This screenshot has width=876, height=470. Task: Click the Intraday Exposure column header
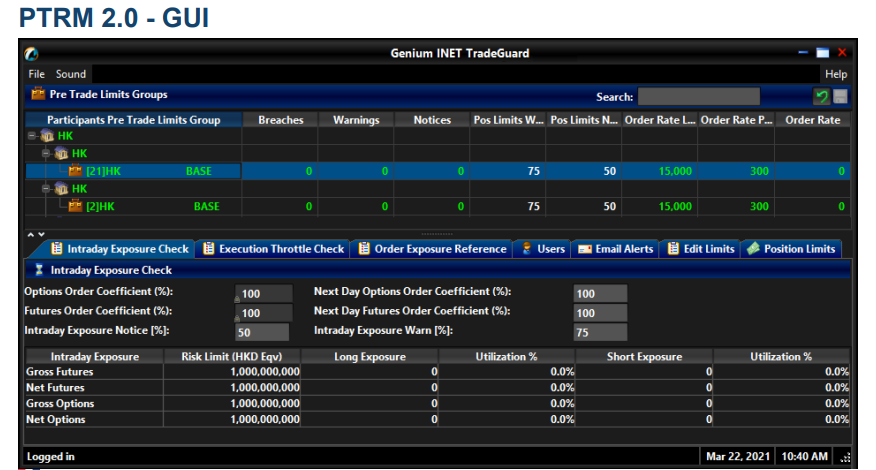pos(94,357)
